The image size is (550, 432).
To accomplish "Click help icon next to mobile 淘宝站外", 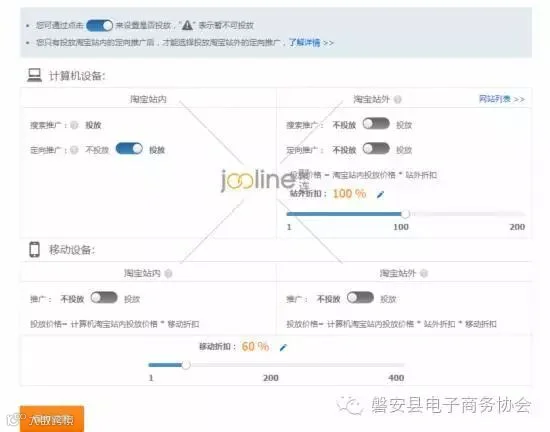I will point(424,273).
